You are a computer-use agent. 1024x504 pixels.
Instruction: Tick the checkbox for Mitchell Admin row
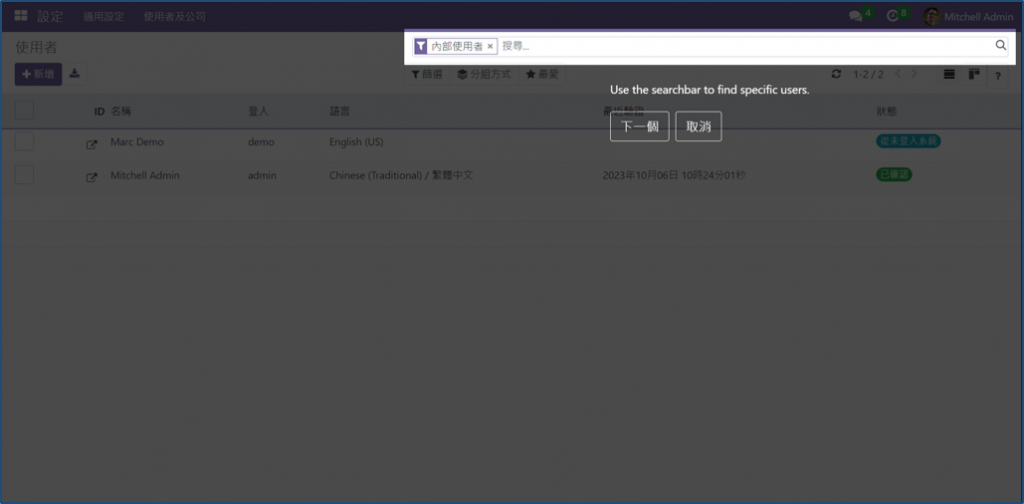coord(24,174)
